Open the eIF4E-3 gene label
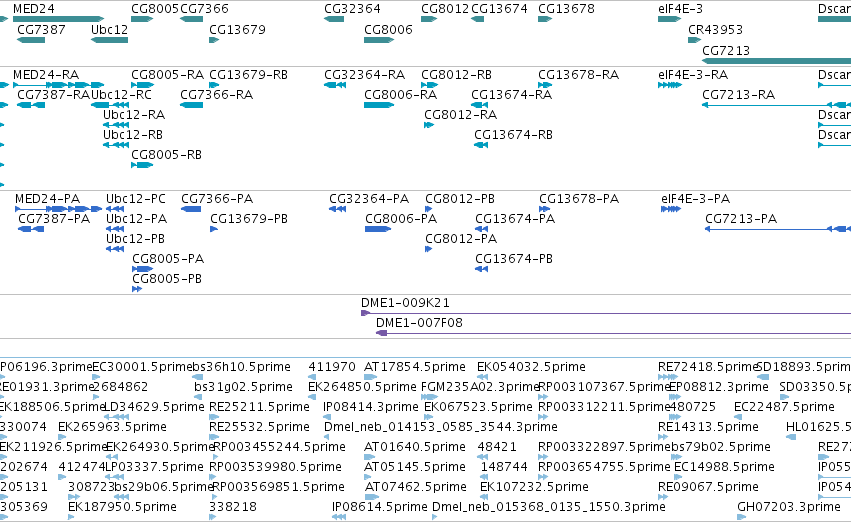 pos(680,9)
